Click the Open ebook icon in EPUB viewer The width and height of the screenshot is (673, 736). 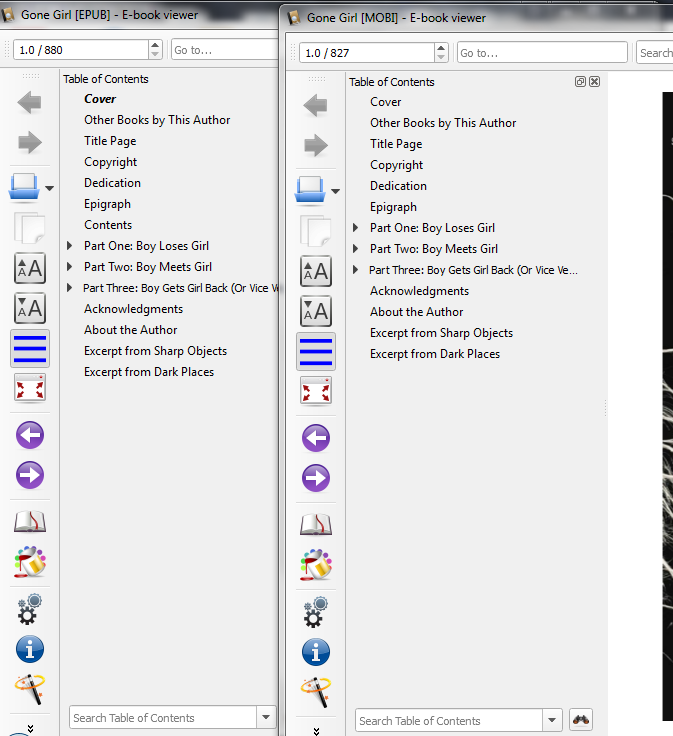click(24, 188)
